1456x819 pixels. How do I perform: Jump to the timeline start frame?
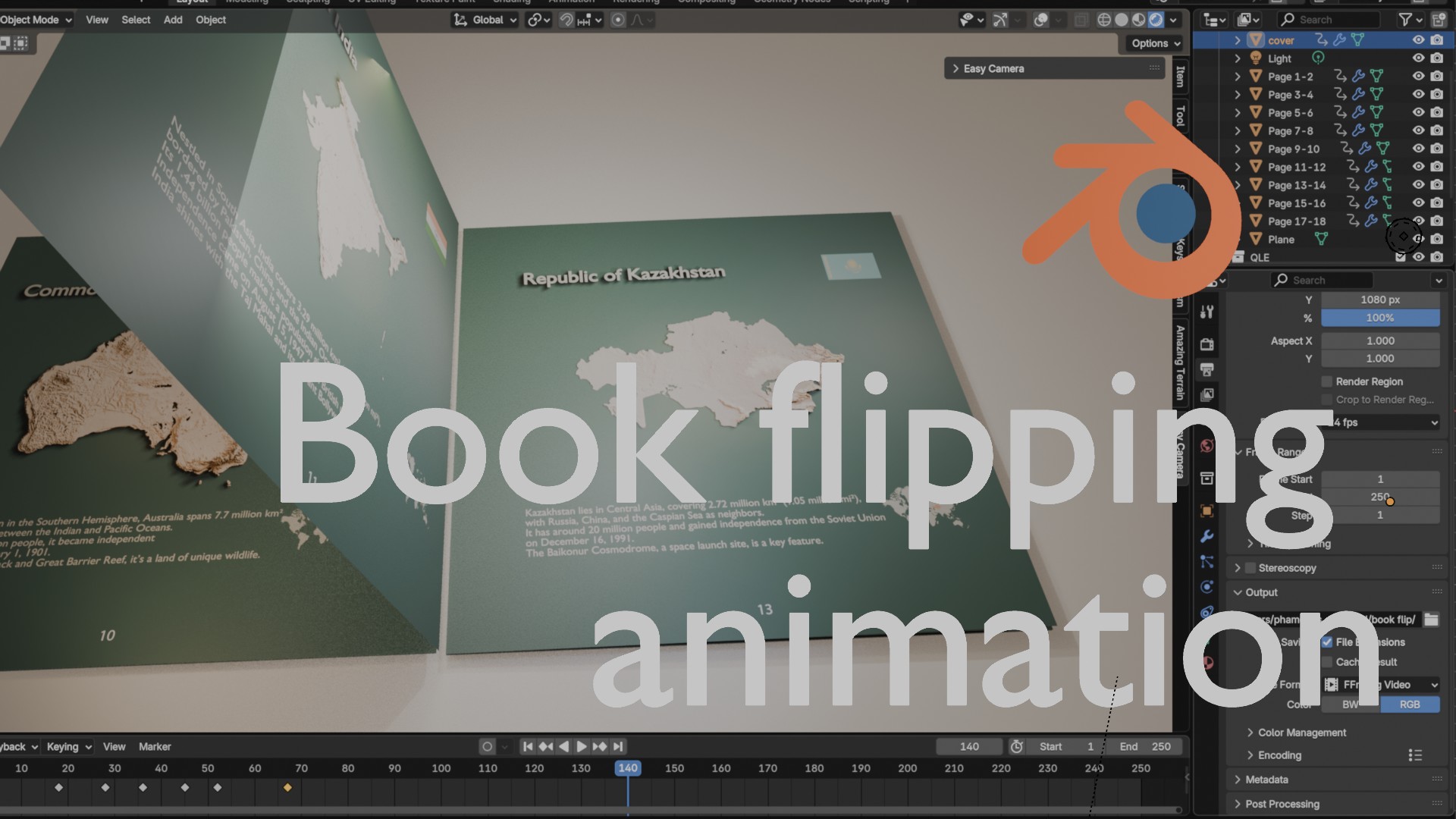coord(528,747)
